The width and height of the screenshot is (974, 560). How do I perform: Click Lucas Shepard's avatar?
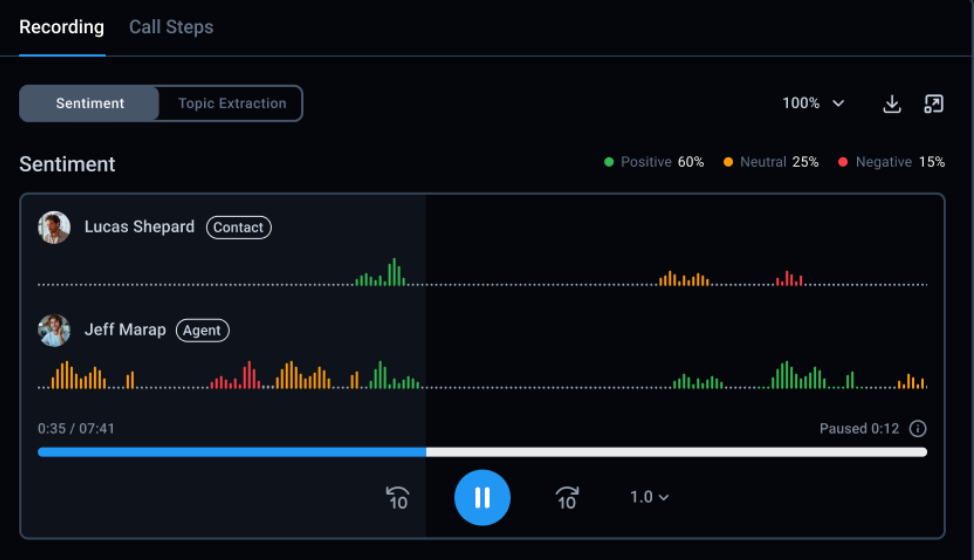coord(54,227)
